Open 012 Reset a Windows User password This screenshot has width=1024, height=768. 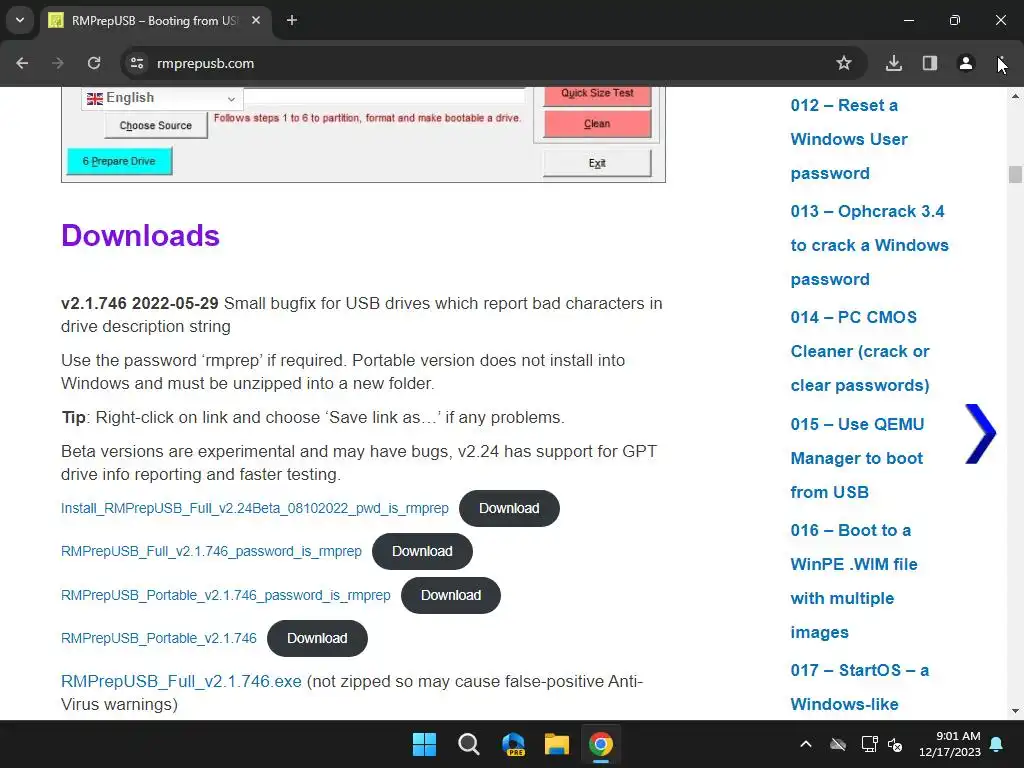pyautogui.click(x=849, y=139)
